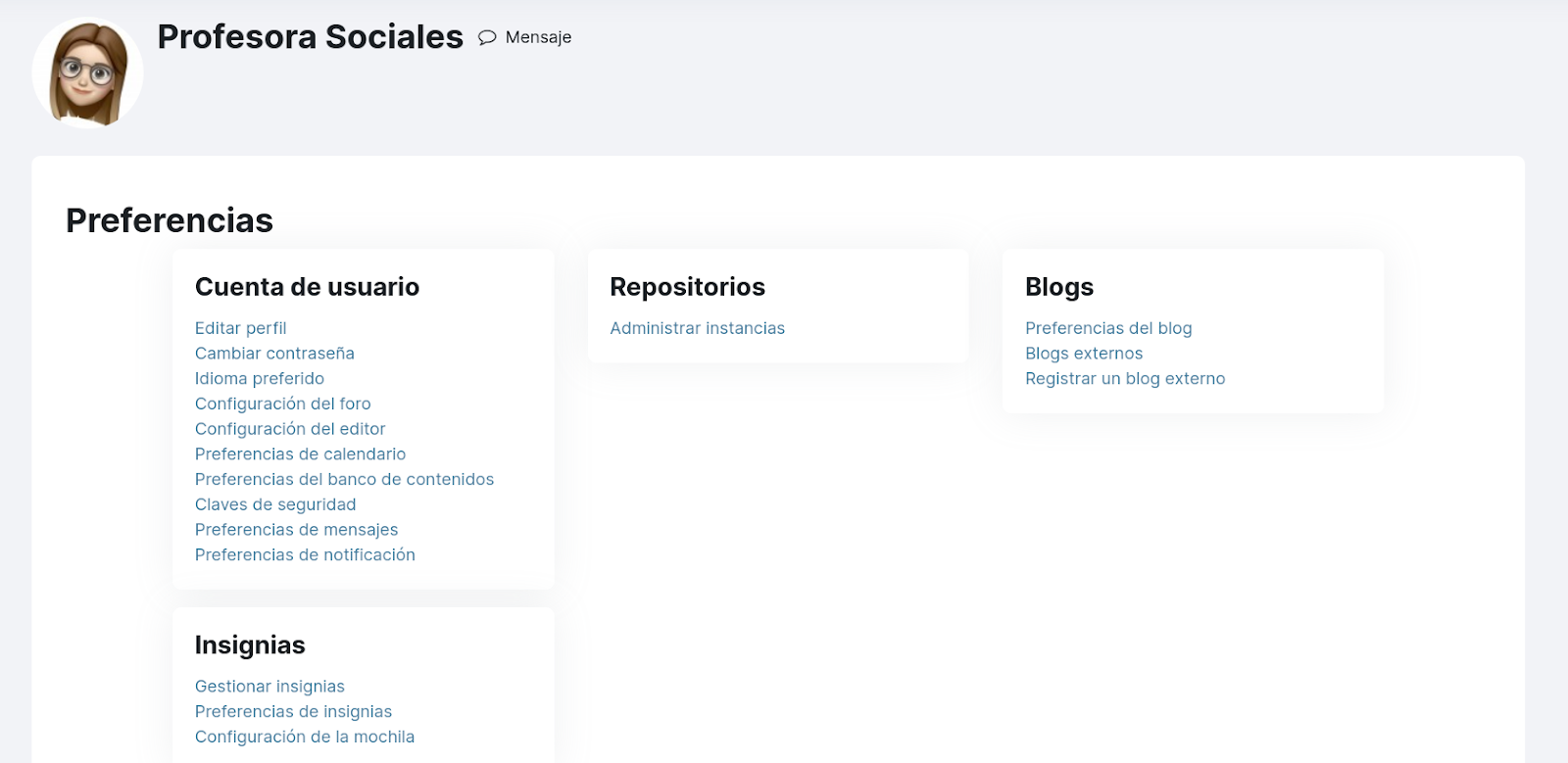Click Administrar instancias under Repositorios
The image size is (1568, 763).
(x=698, y=328)
